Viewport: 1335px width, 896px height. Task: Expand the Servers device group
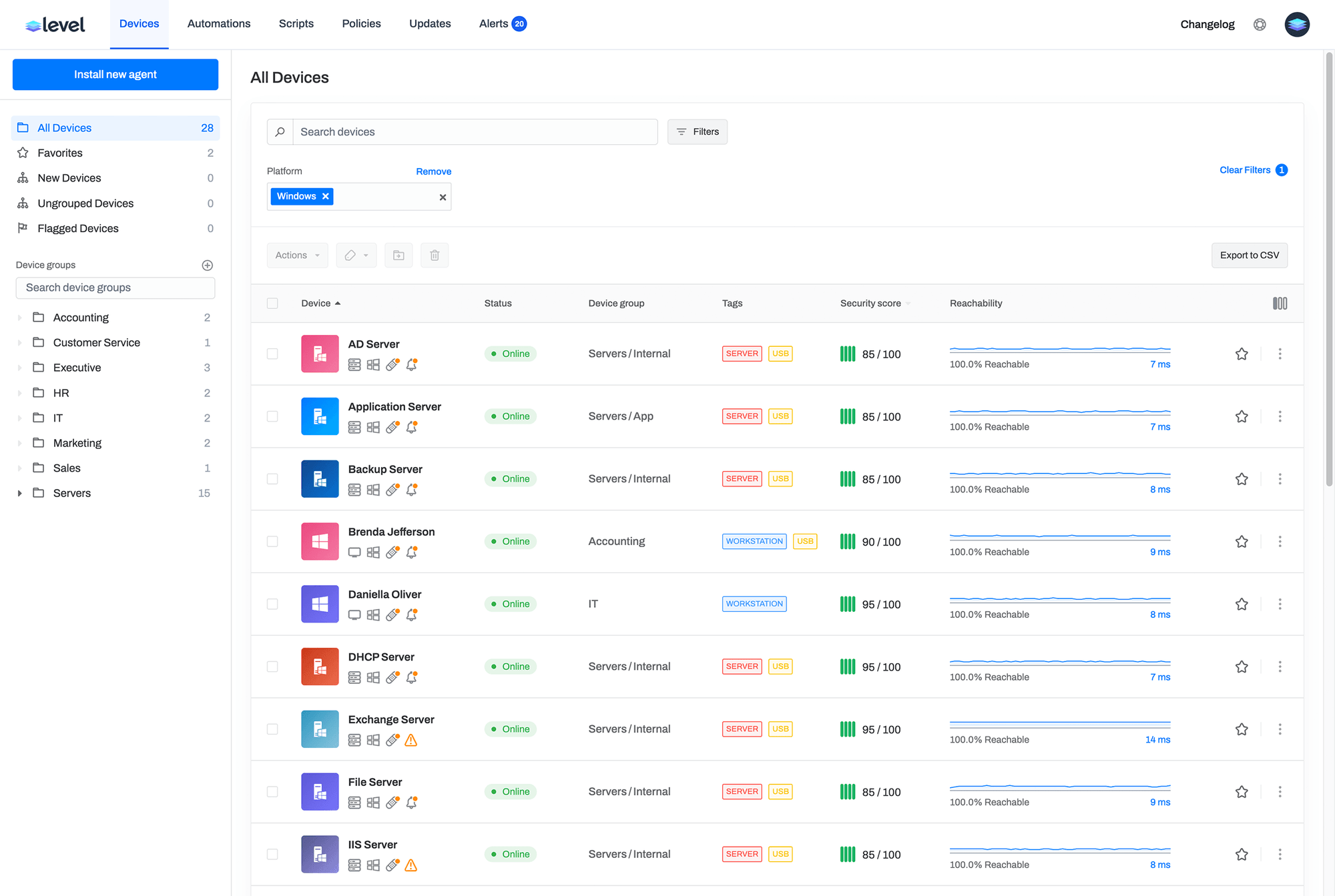pos(20,494)
